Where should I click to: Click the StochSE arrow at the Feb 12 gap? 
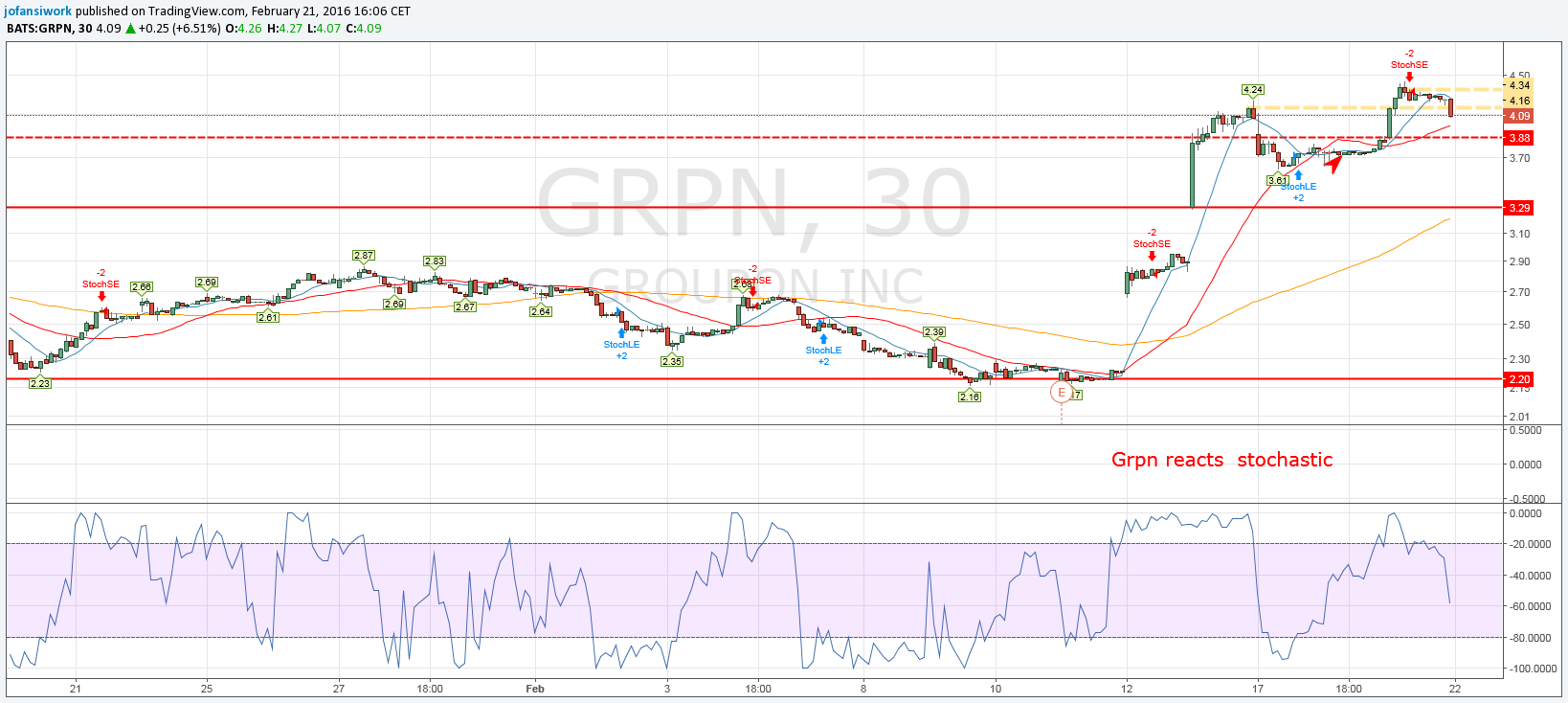(1152, 256)
